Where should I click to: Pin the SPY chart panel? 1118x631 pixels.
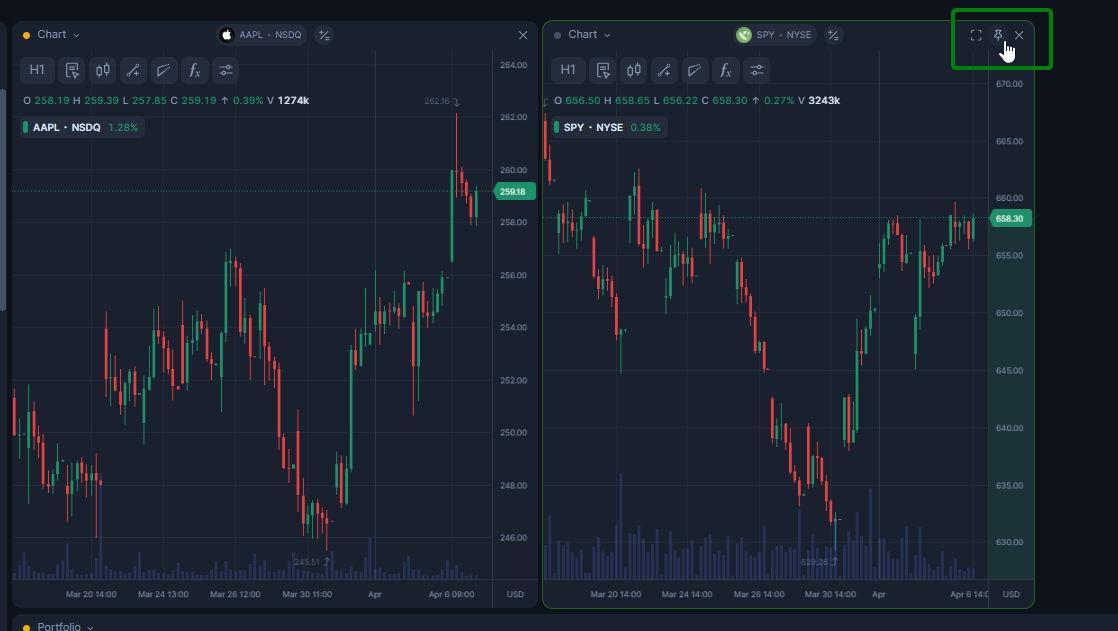coord(998,35)
